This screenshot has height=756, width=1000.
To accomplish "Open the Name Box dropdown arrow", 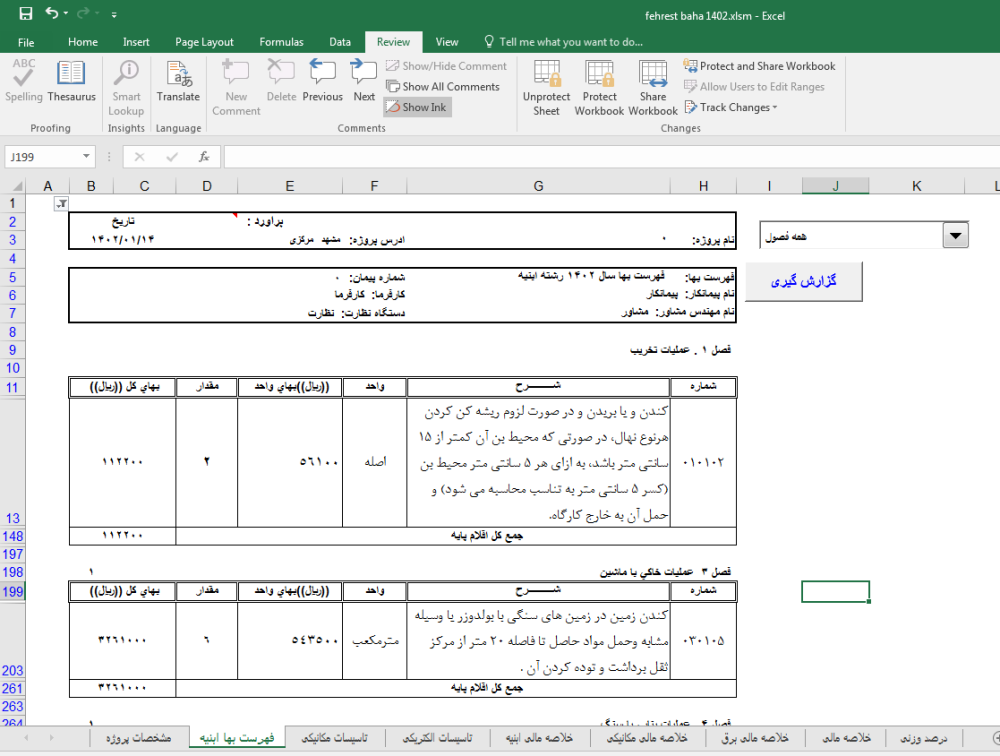I will click(89, 157).
